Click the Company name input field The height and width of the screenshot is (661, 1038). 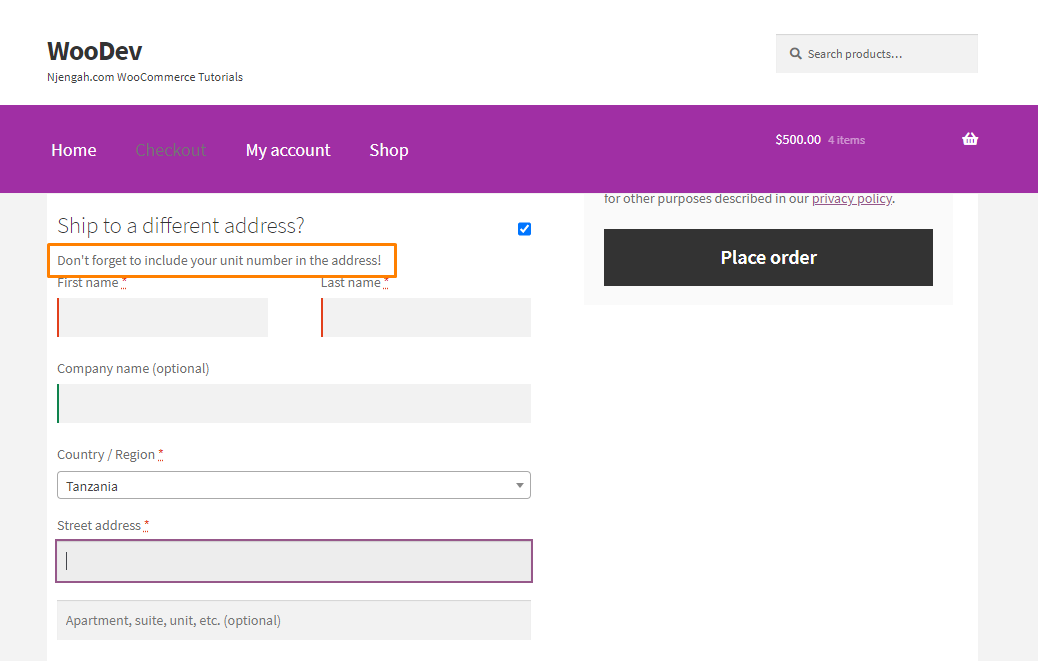tap(294, 404)
